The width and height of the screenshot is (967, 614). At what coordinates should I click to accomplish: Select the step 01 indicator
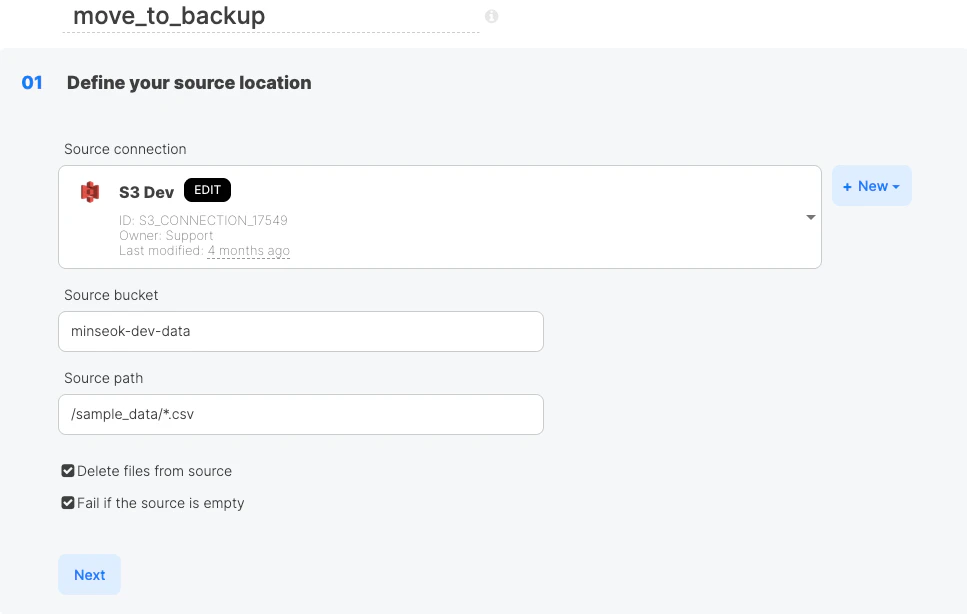coord(31,83)
